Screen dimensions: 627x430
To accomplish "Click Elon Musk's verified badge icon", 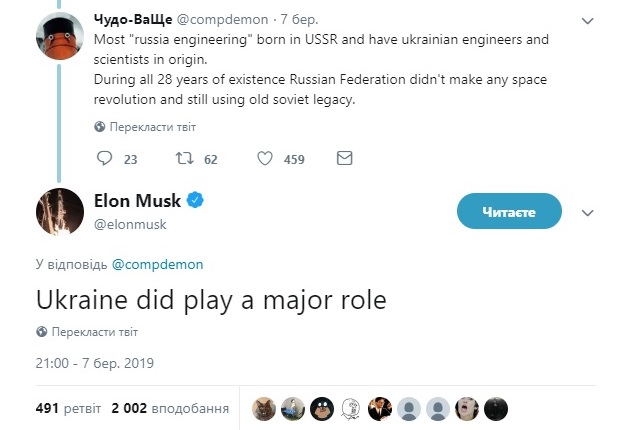I will click(x=197, y=201).
